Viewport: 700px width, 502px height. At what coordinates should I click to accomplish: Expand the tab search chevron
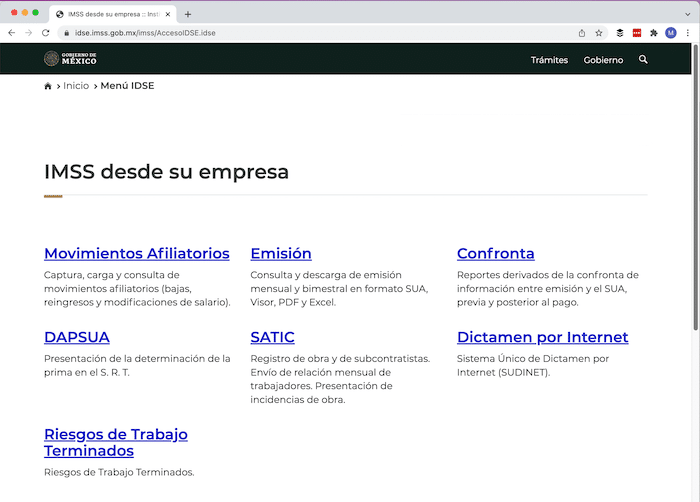688,14
